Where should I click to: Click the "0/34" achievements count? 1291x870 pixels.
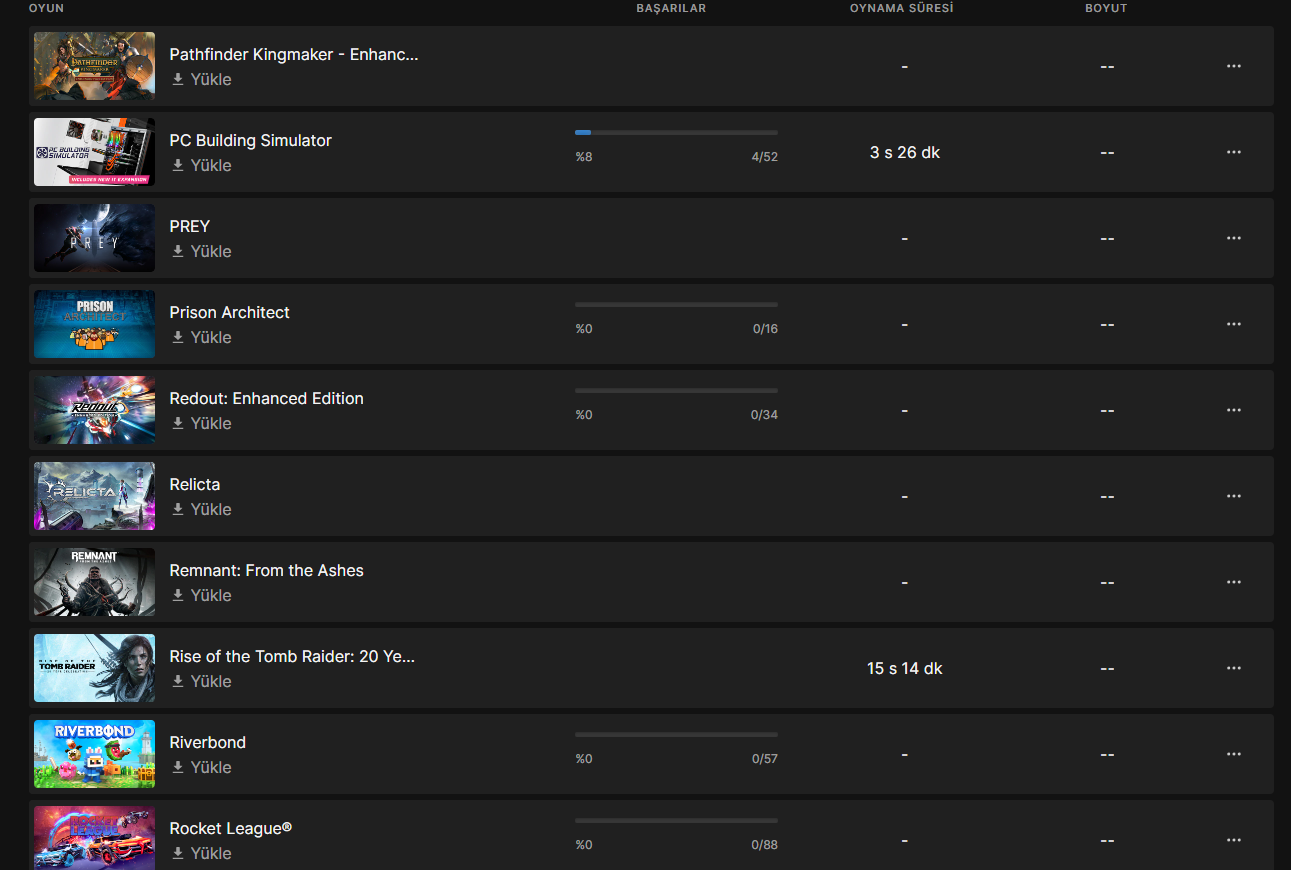764,415
